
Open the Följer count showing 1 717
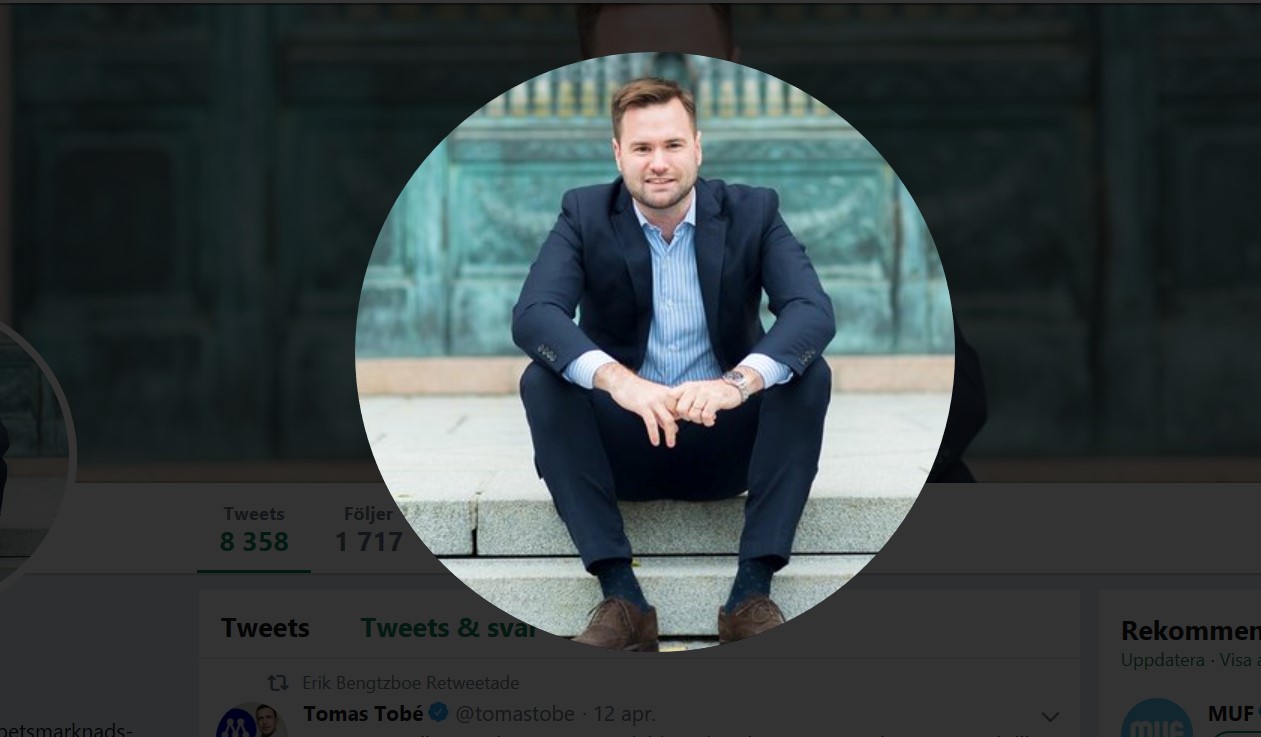[x=368, y=529]
